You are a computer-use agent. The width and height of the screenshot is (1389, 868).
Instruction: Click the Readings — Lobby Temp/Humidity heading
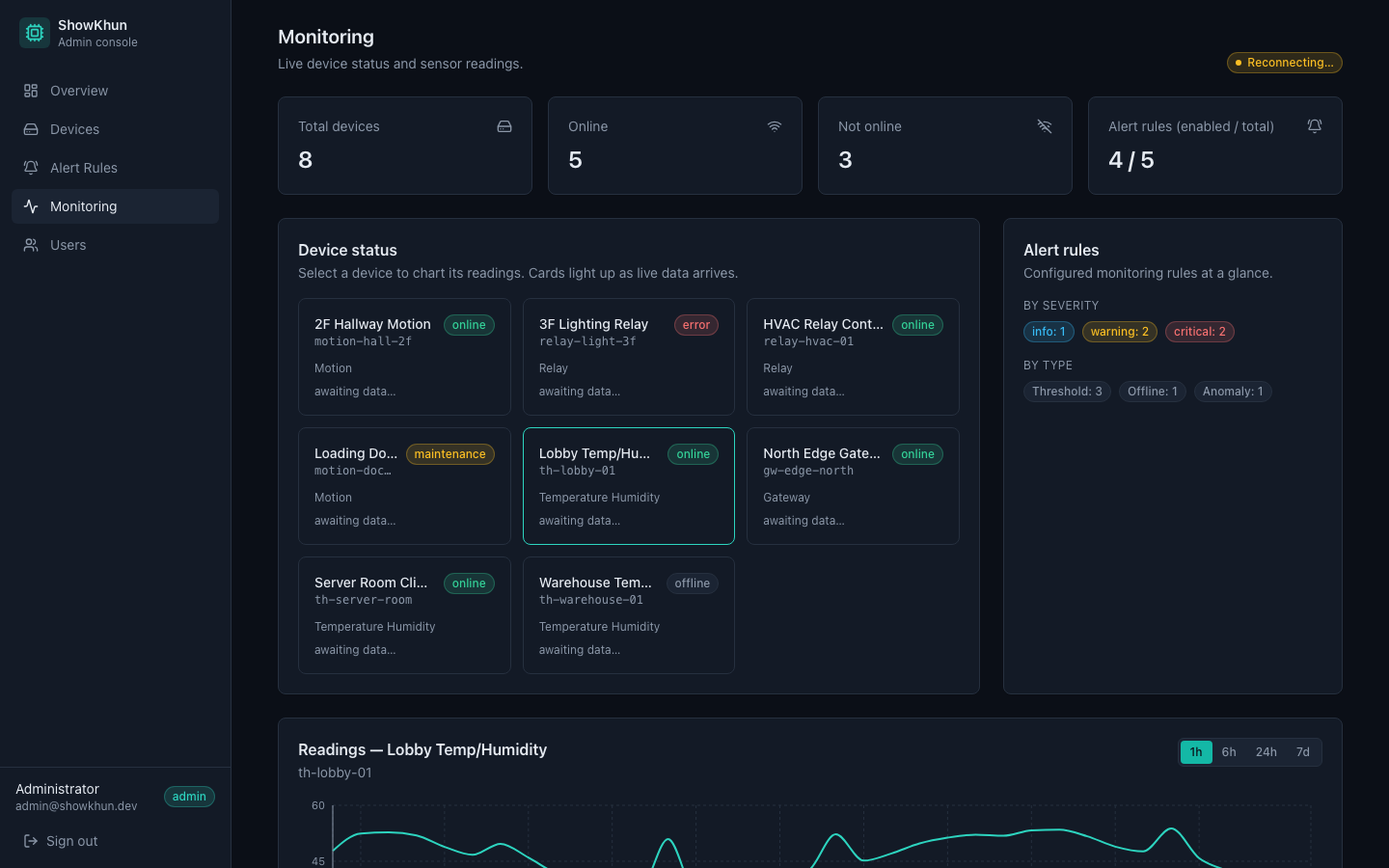422,749
